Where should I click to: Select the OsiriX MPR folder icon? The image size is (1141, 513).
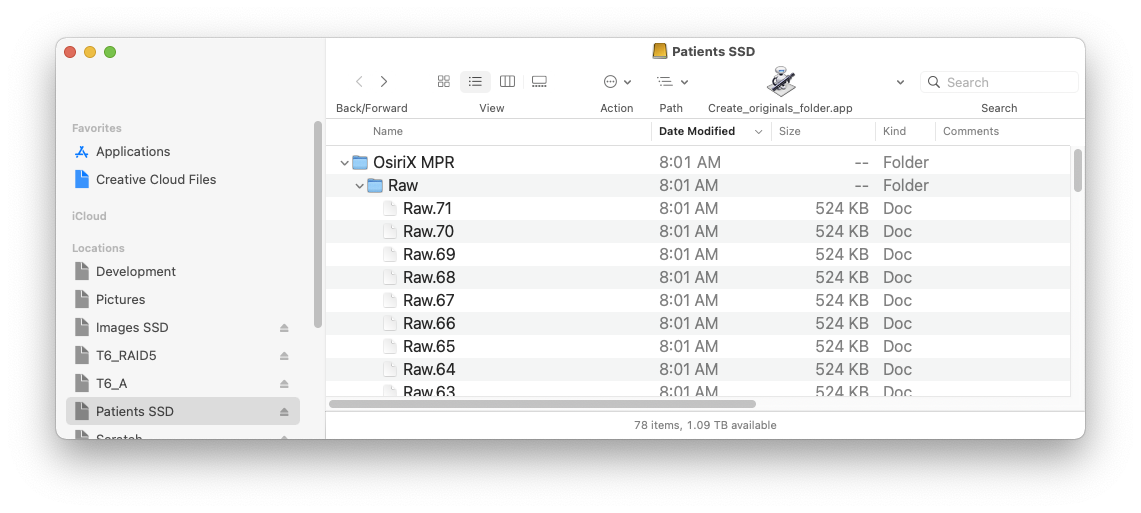[360, 162]
